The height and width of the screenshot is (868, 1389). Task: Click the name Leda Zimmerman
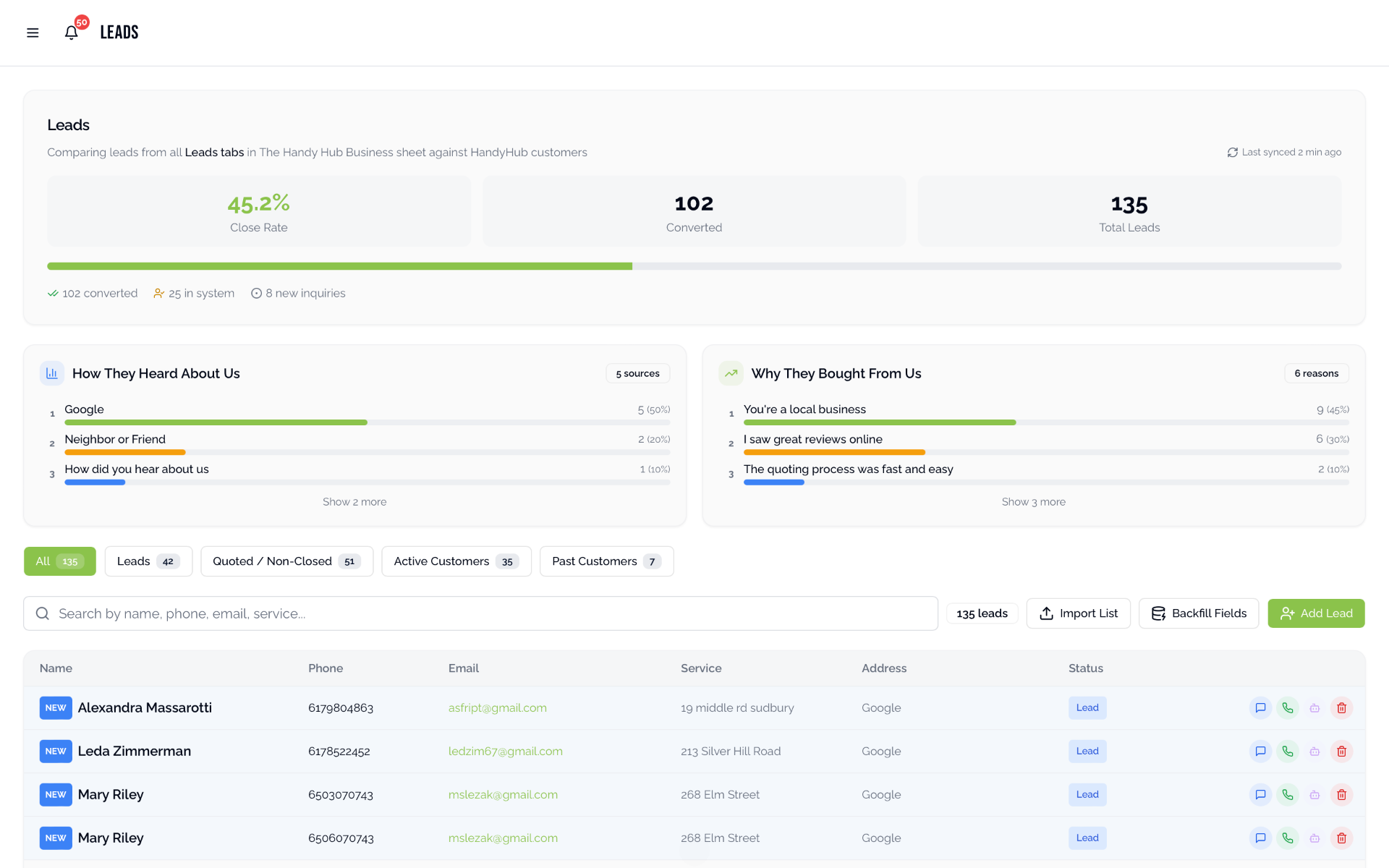click(x=135, y=752)
